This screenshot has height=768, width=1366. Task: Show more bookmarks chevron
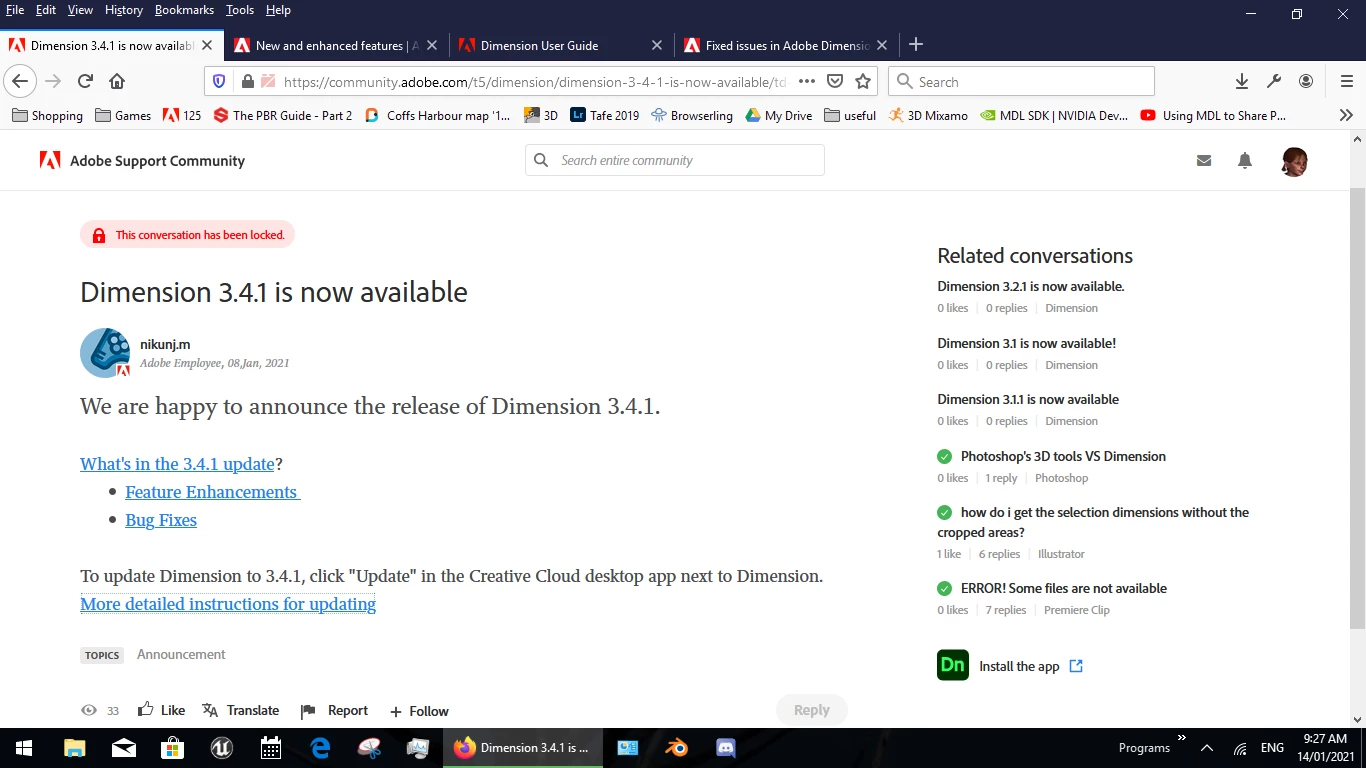pos(1346,115)
